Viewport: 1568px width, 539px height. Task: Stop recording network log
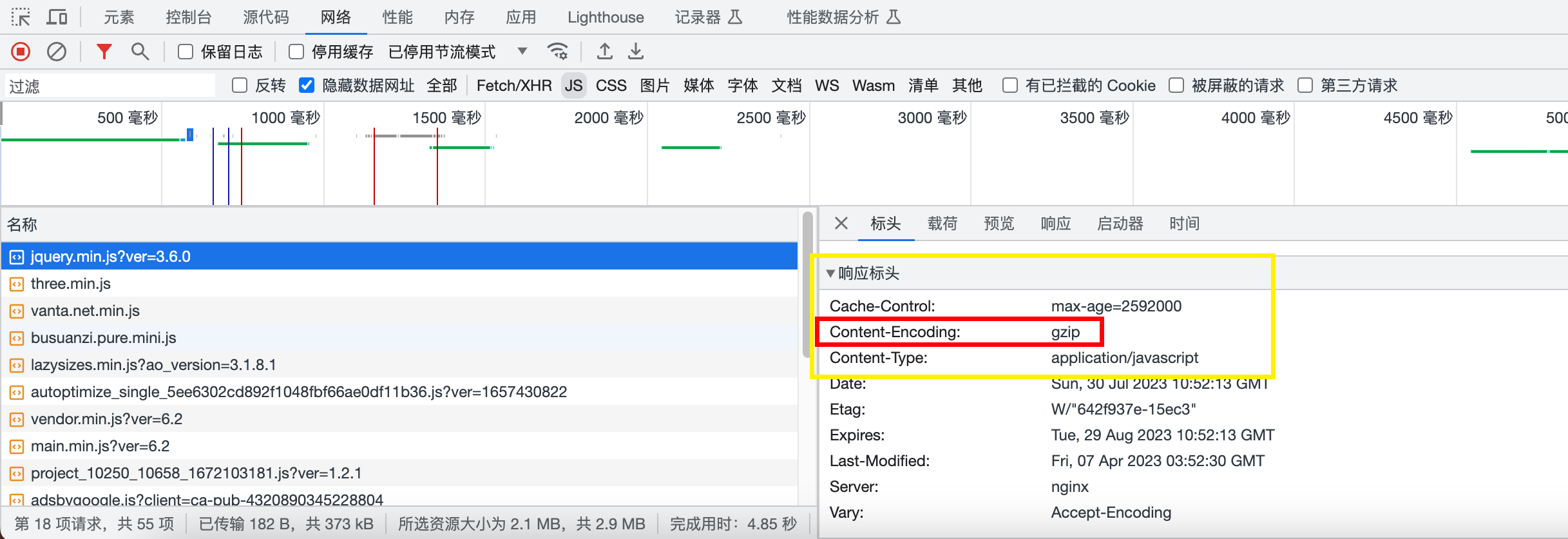tap(21, 52)
